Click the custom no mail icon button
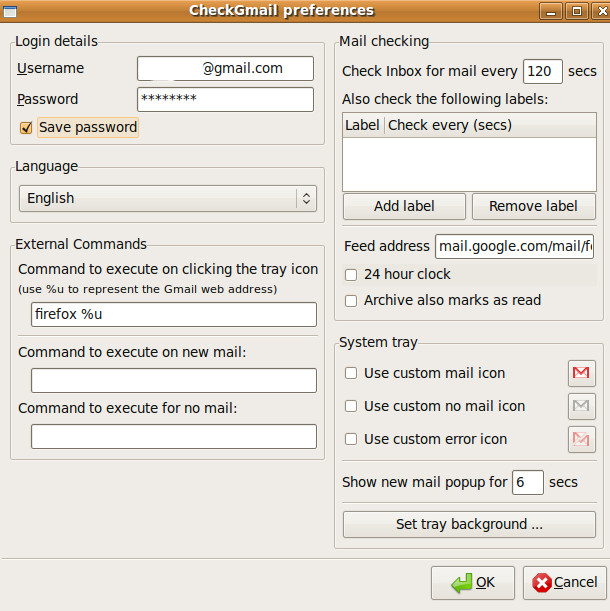The width and height of the screenshot is (610, 611). tap(582, 406)
